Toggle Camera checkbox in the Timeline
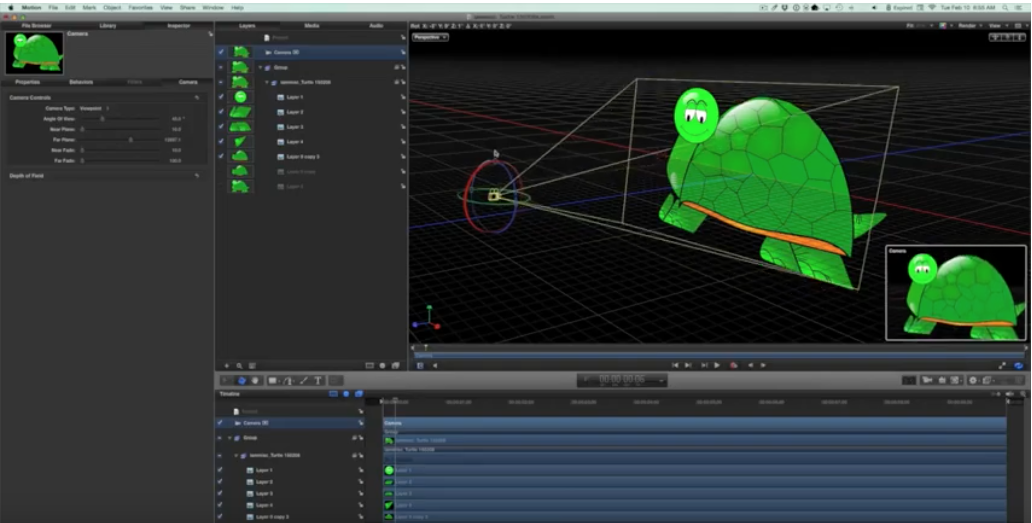Image resolution: width=1032 pixels, height=523 pixels. pyautogui.click(x=220, y=423)
